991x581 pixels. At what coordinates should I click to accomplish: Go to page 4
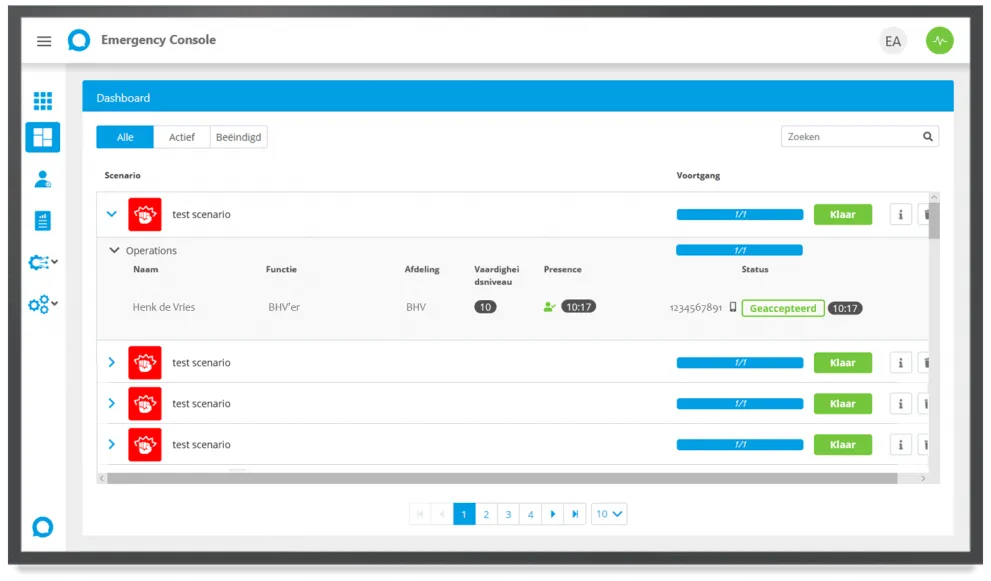pyautogui.click(x=530, y=514)
